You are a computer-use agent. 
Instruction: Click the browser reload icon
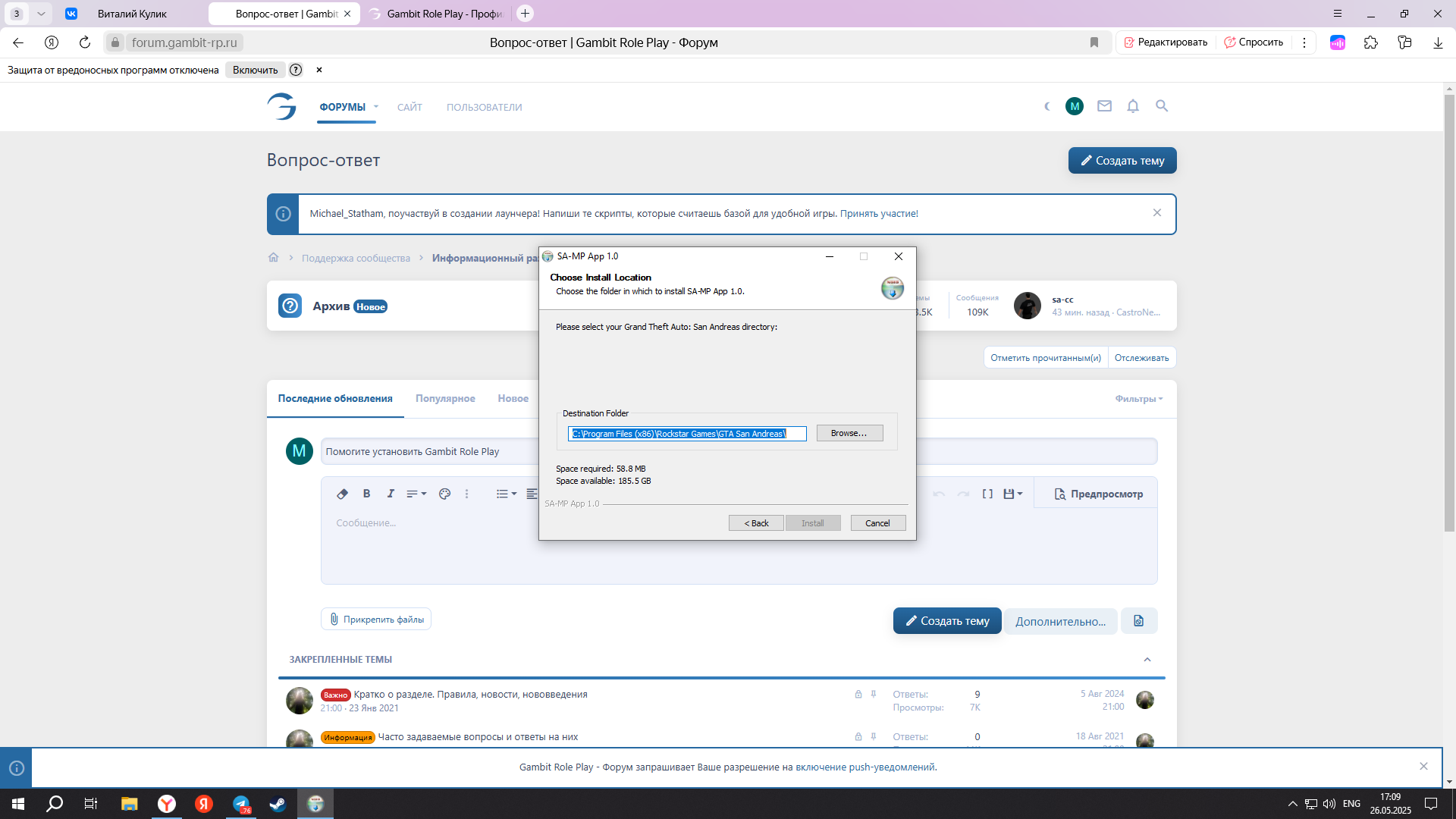[85, 42]
